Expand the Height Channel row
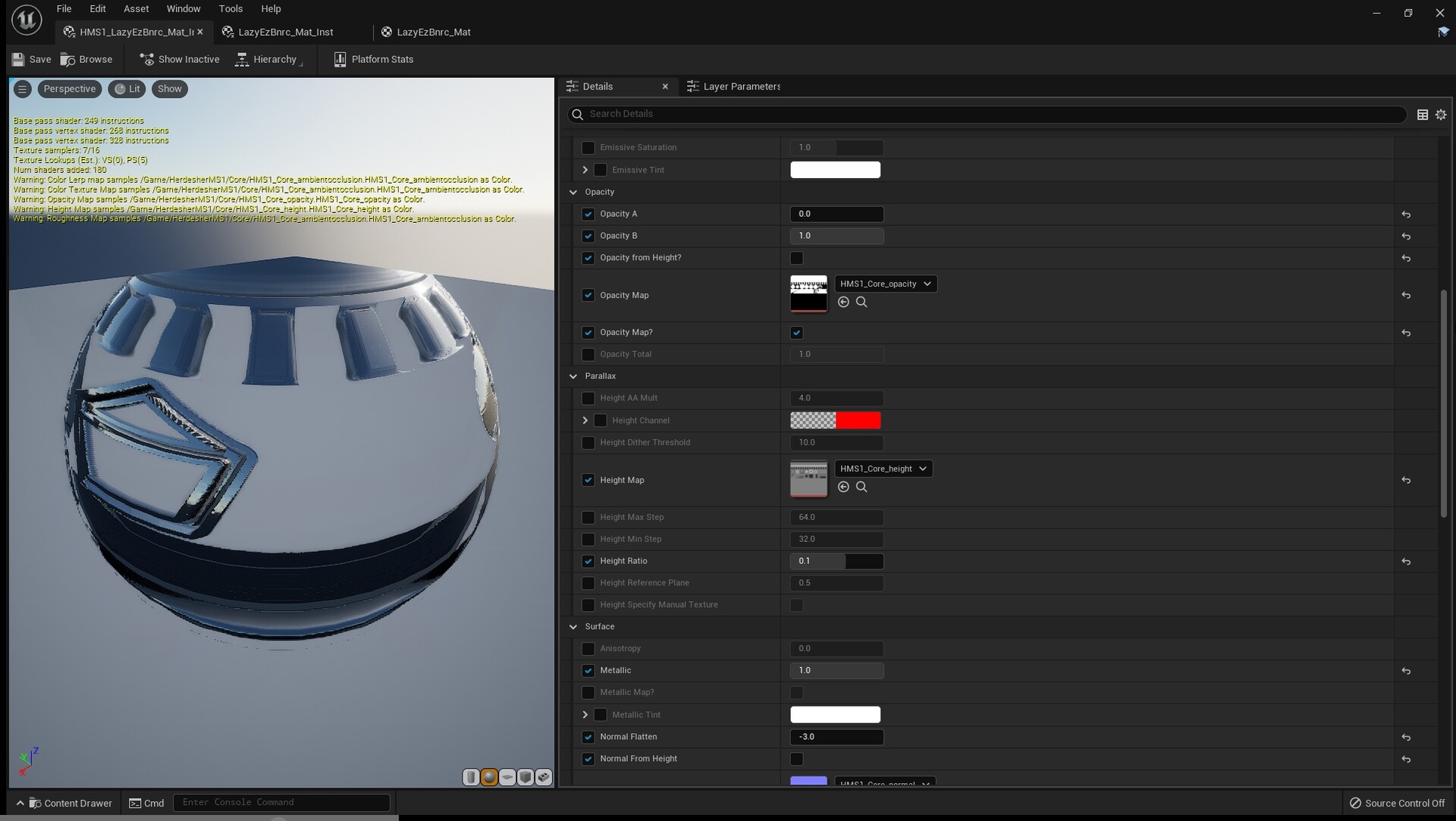Screen dimensions: 1456x821 click(585, 420)
